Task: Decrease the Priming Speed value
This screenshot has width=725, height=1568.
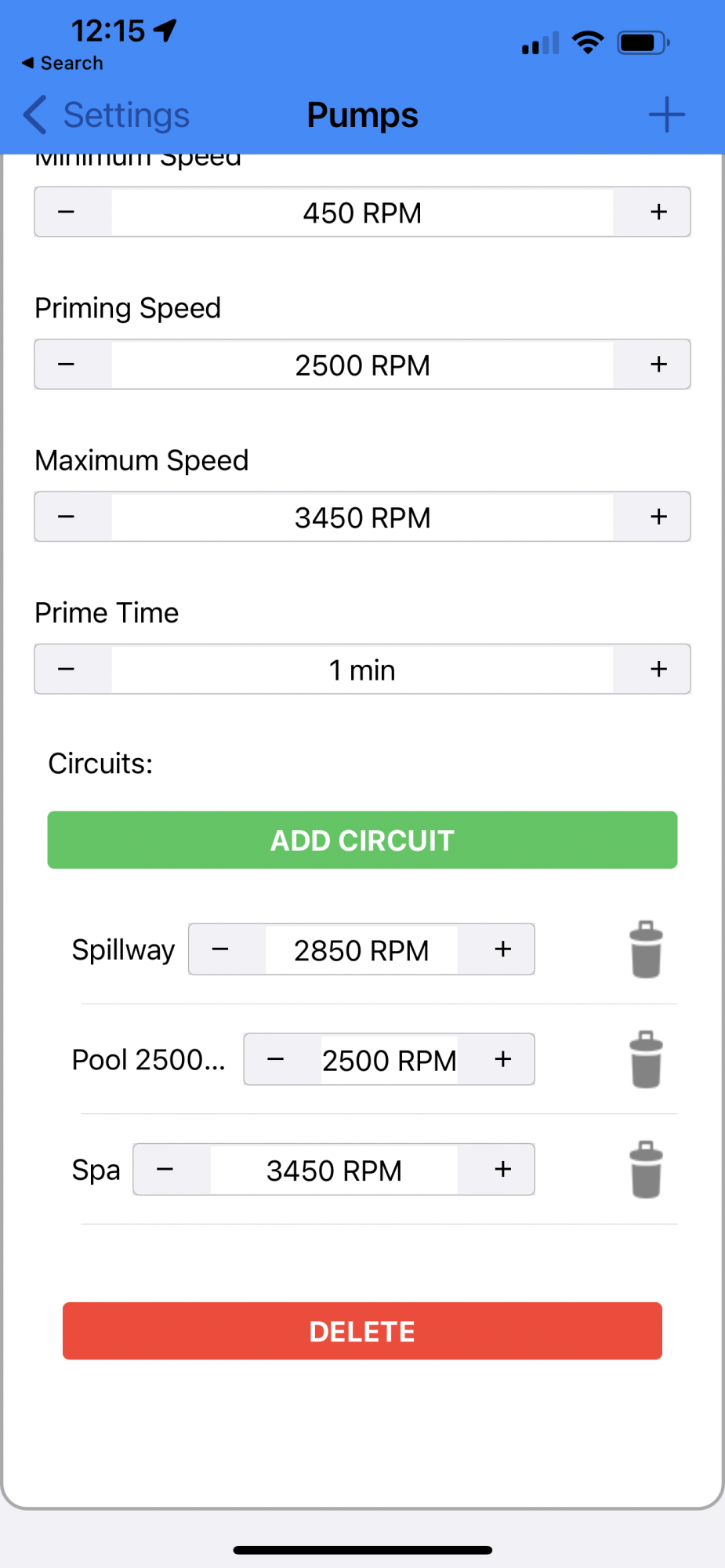Action: [x=67, y=365]
